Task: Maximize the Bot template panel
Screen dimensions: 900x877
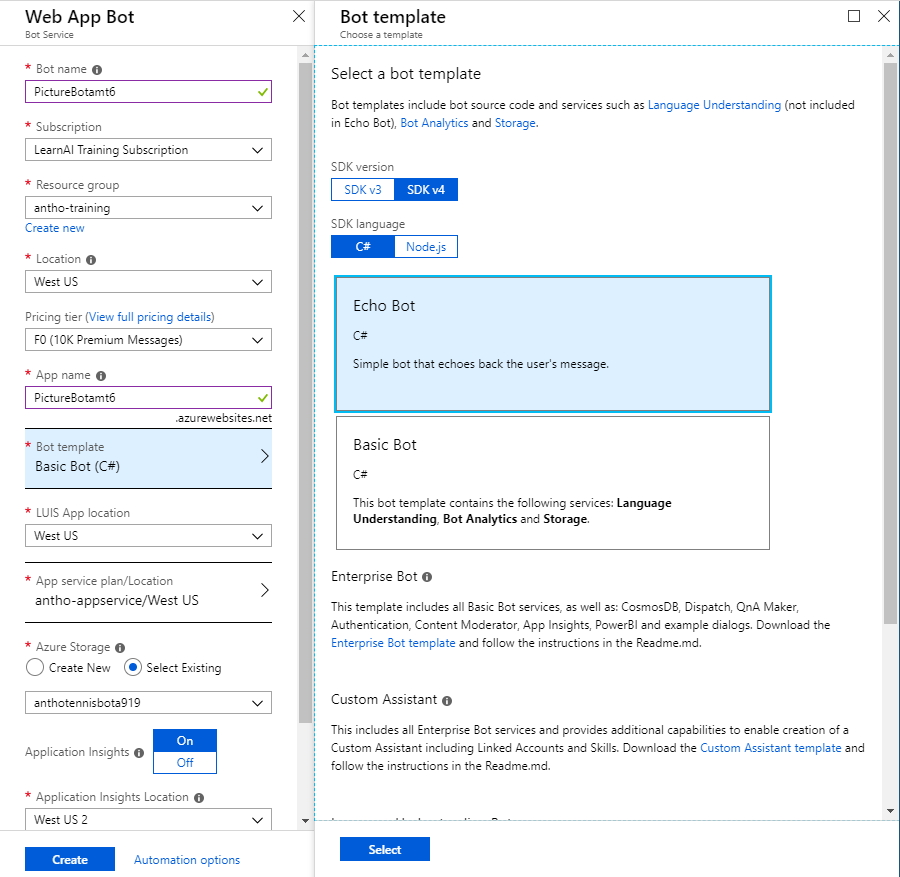Action: [x=853, y=16]
